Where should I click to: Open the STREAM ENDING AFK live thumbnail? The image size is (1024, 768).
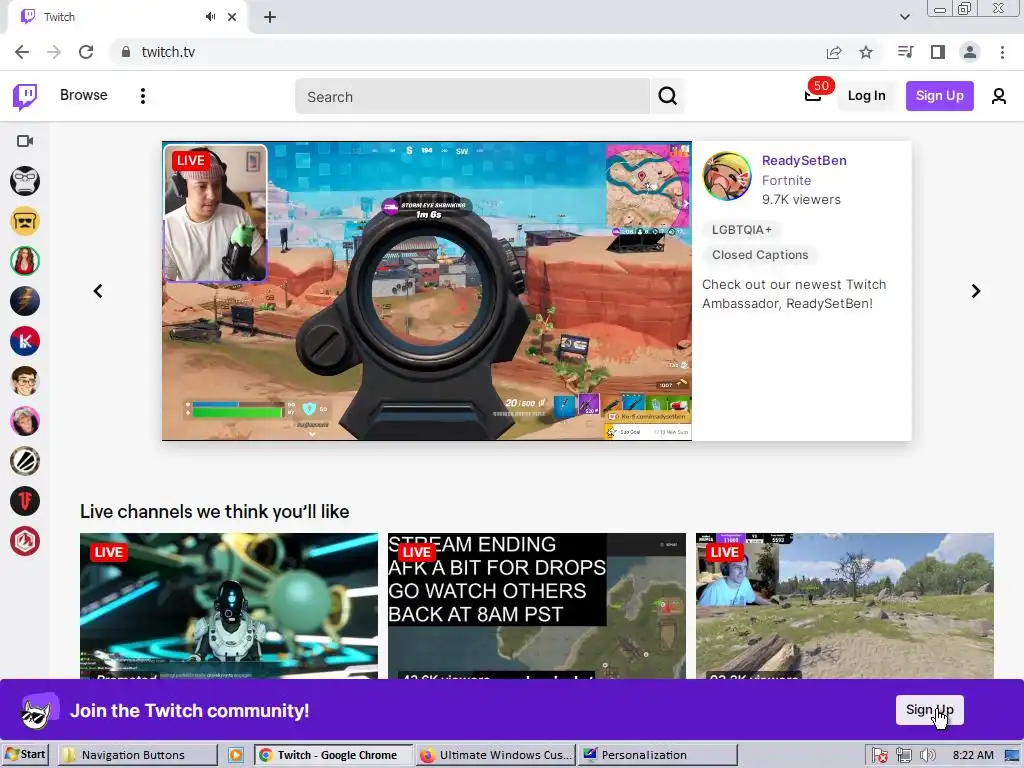coord(537,606)
